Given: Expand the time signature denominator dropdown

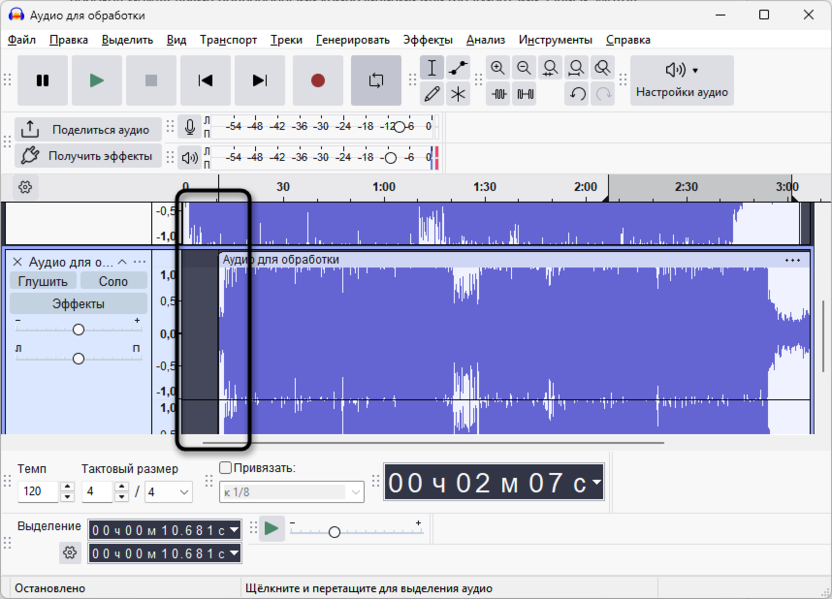Looking at the screenshot, I should (183, 492).
